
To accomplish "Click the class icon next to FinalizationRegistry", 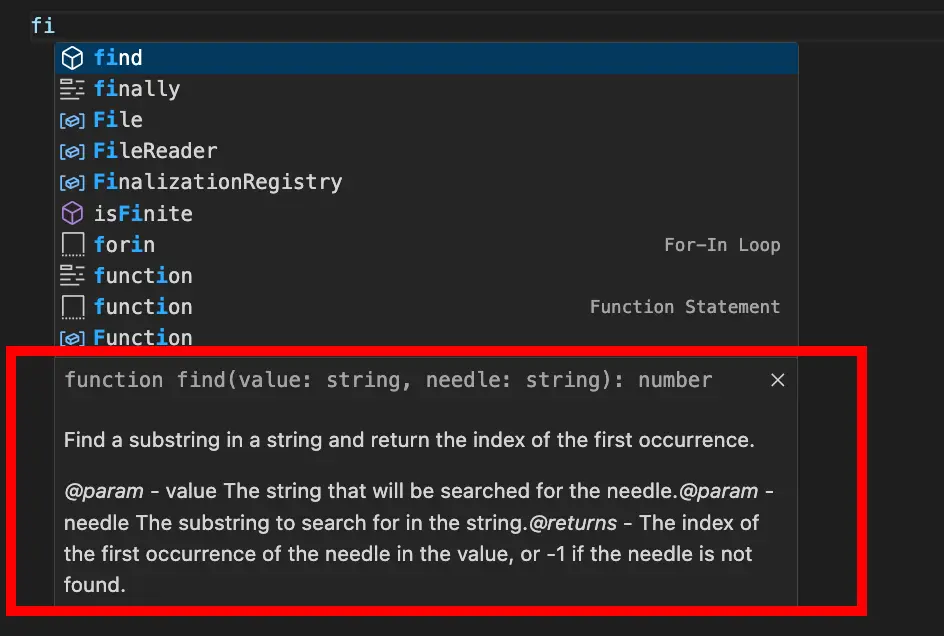I will (x=72, y=181).
